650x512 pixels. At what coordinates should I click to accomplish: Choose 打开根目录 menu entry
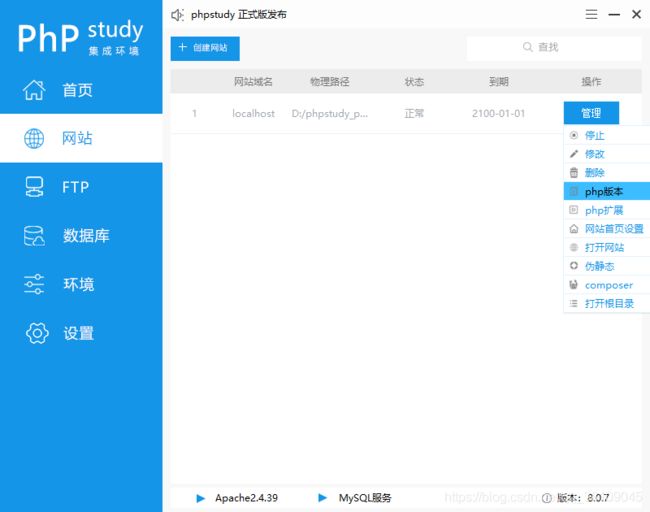tap(607, 303)
